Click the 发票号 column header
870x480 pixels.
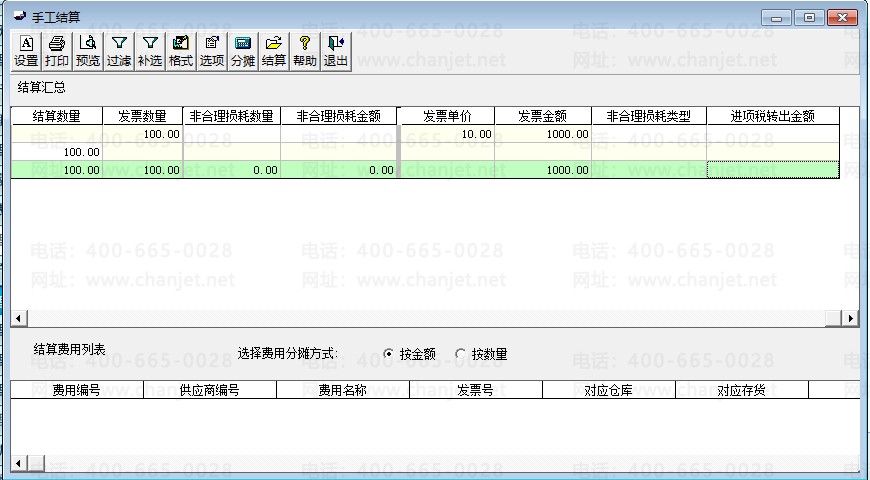coord(476,390)
